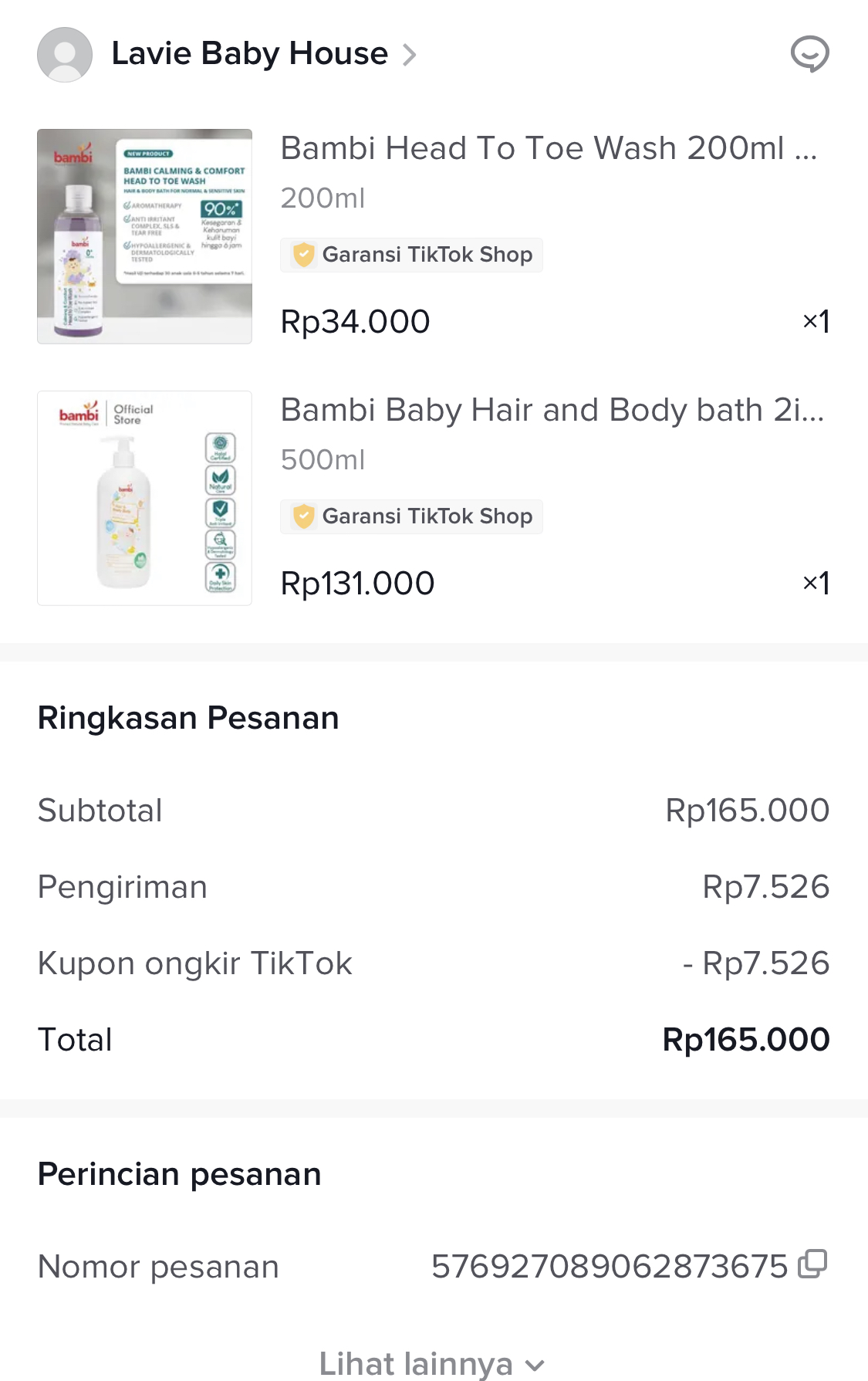This screenshot has width=868, height=1381.
Task: Open chat with the seller icon
Action: (809, 54)
